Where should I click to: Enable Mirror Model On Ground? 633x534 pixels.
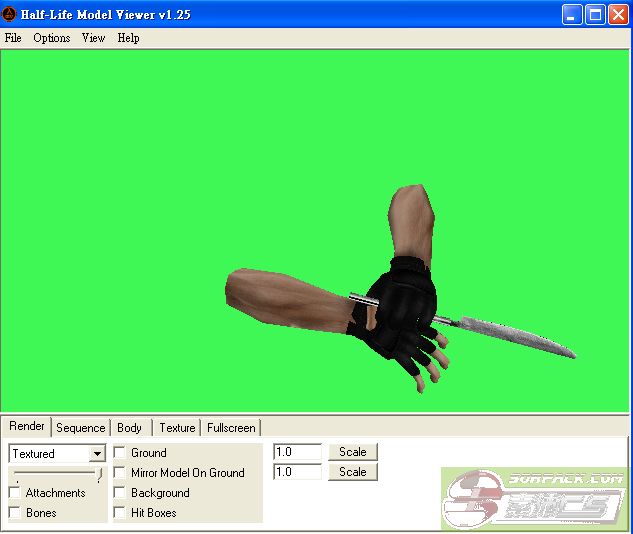[120, 473]
